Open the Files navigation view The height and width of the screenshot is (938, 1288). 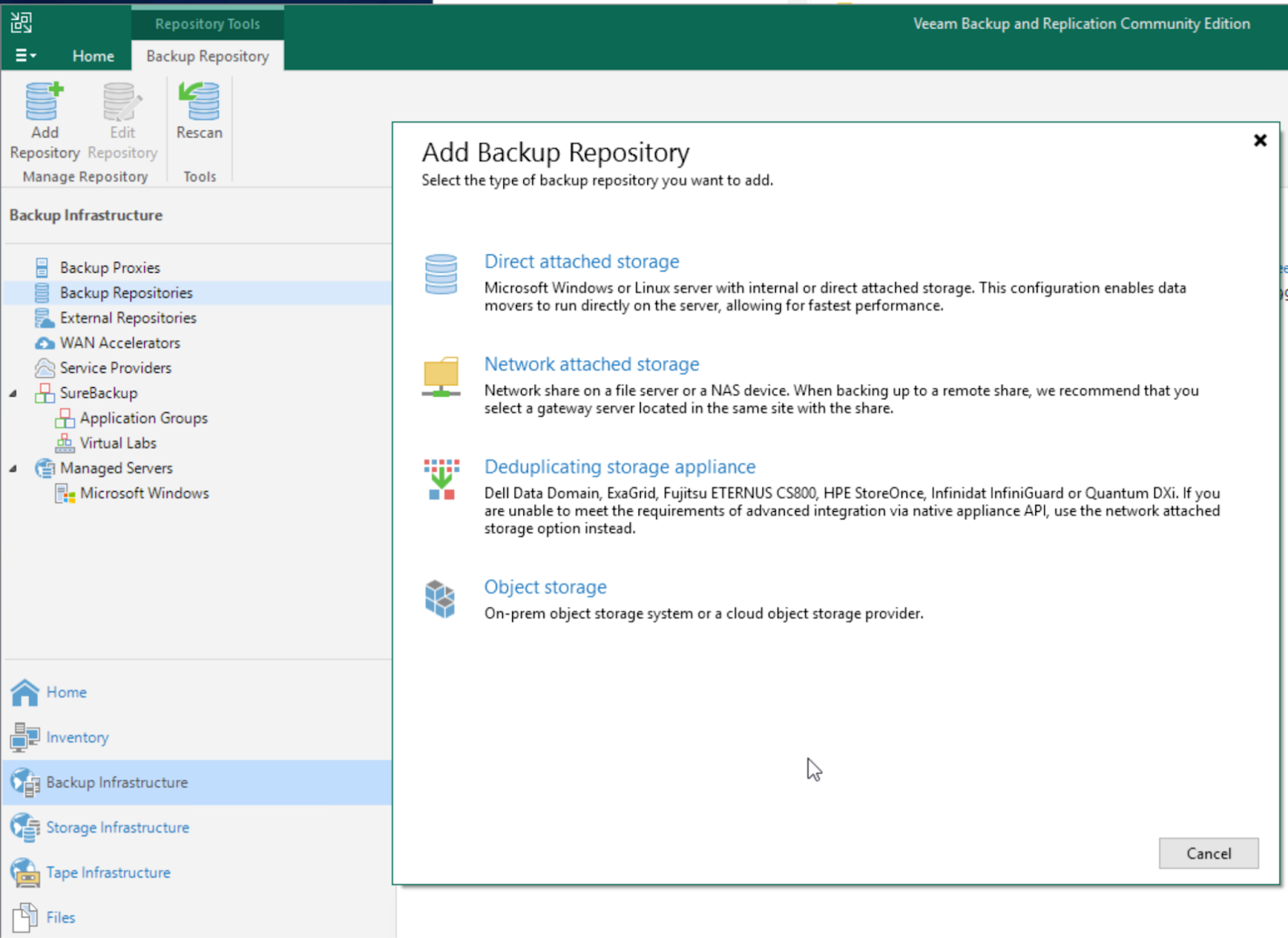click(60, 918)
